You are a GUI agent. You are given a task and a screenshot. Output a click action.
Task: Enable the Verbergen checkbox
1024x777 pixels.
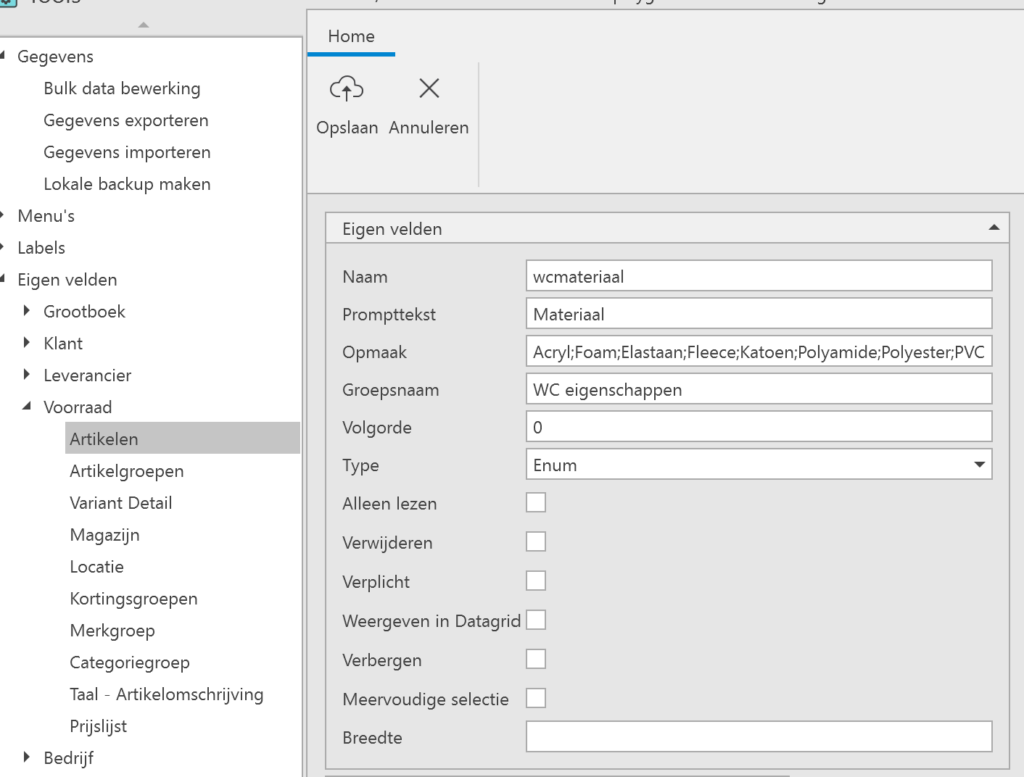point(536,659)
